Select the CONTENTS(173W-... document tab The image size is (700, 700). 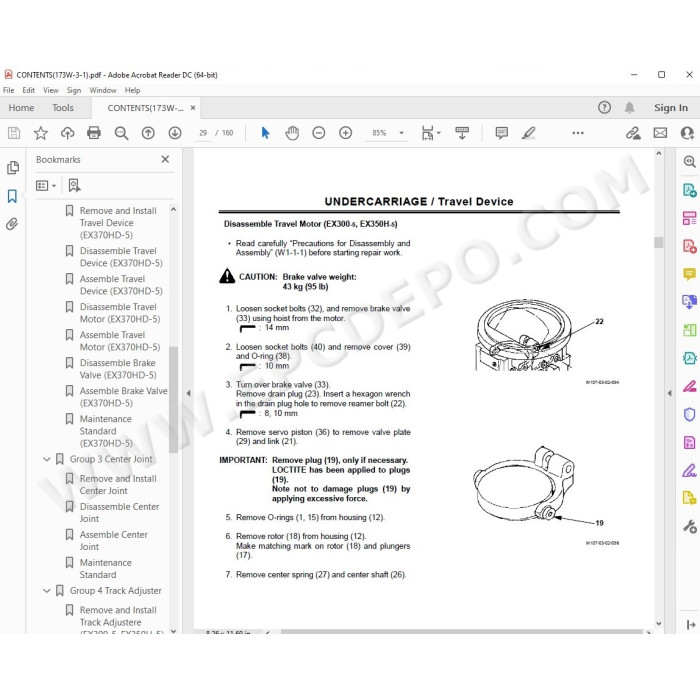(145, 108)
